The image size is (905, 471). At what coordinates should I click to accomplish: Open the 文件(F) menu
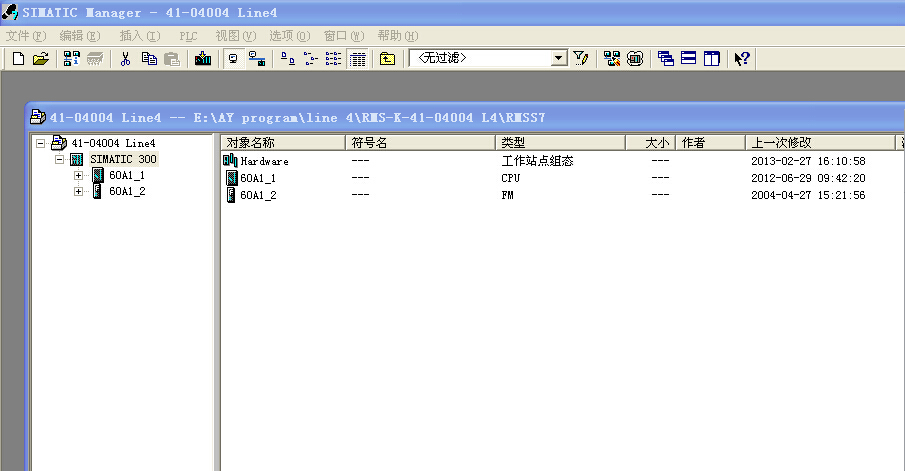pos(26,36)
